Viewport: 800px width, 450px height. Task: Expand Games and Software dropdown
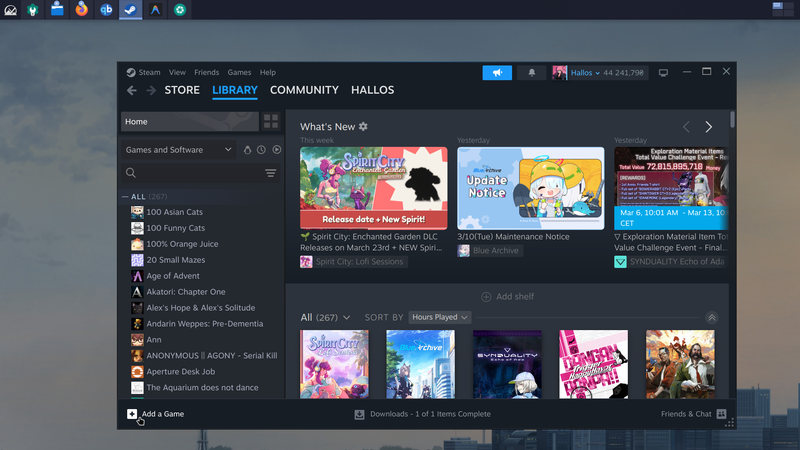(179, 150)
